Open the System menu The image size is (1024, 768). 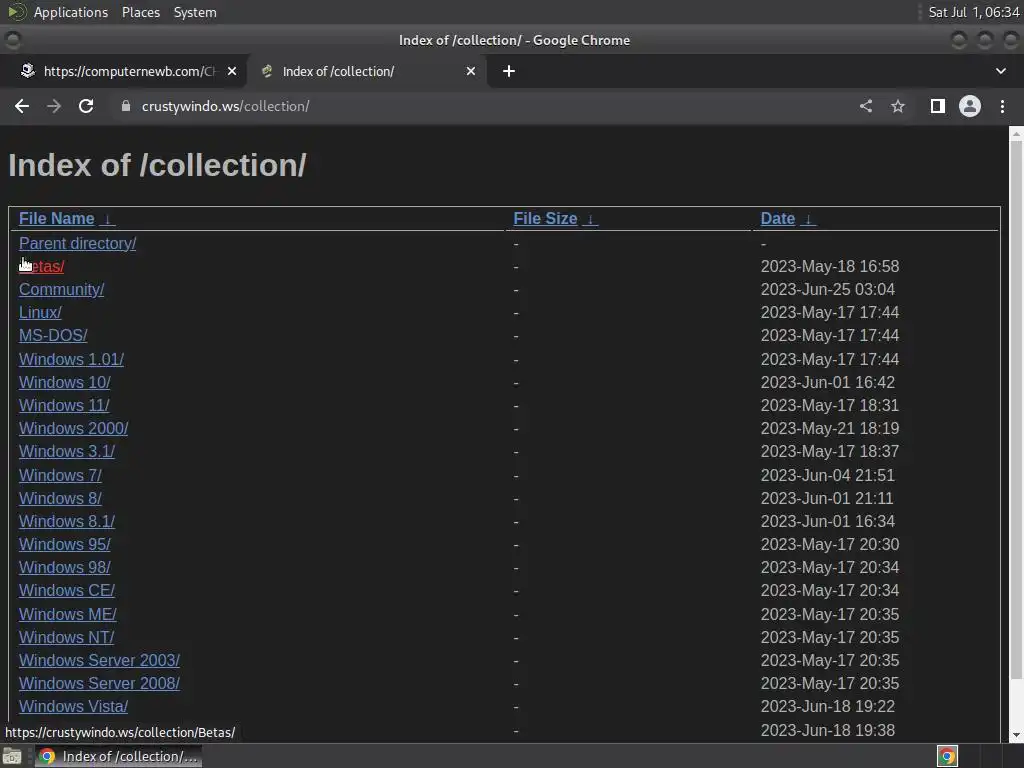[195, 12]
